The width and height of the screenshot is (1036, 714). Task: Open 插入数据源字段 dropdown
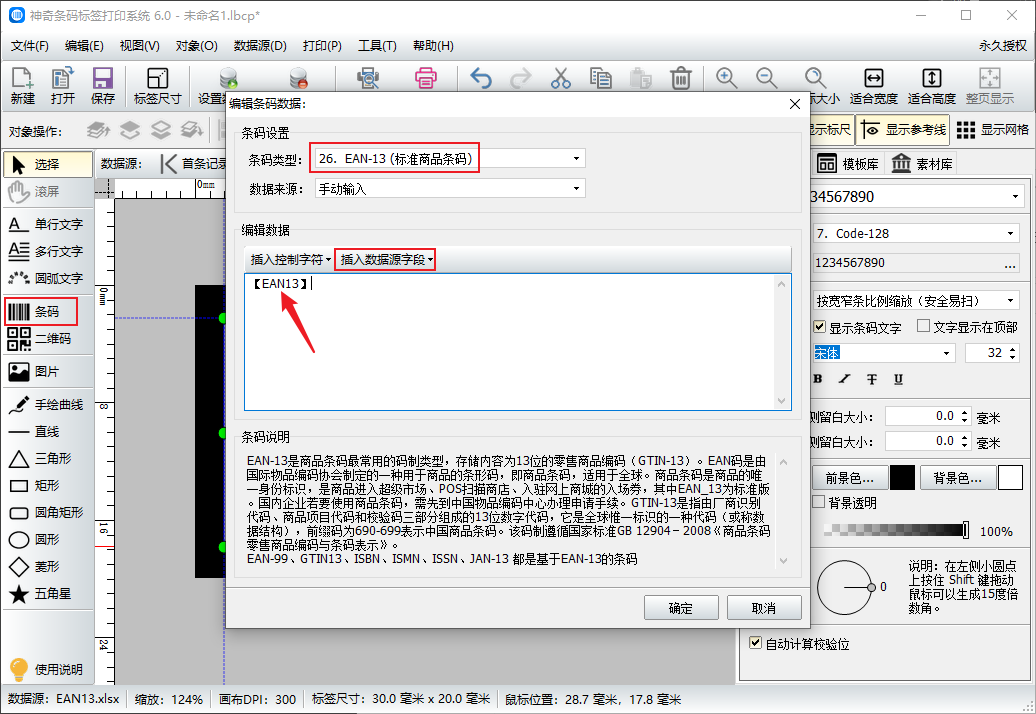[384, 259]
